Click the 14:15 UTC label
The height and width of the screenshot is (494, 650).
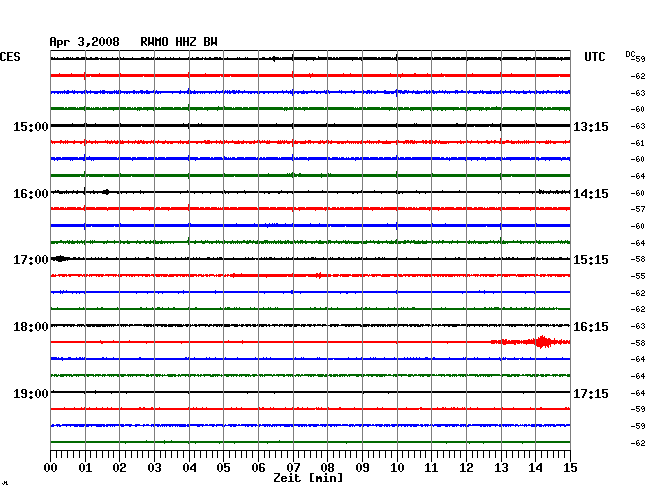[x=591, y=194]
